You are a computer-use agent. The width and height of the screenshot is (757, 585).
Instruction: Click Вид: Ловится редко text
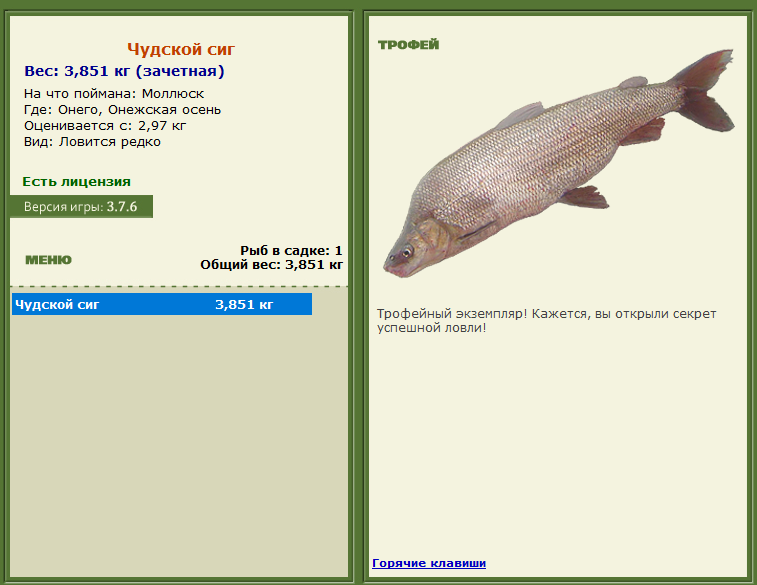coord(92,141)
